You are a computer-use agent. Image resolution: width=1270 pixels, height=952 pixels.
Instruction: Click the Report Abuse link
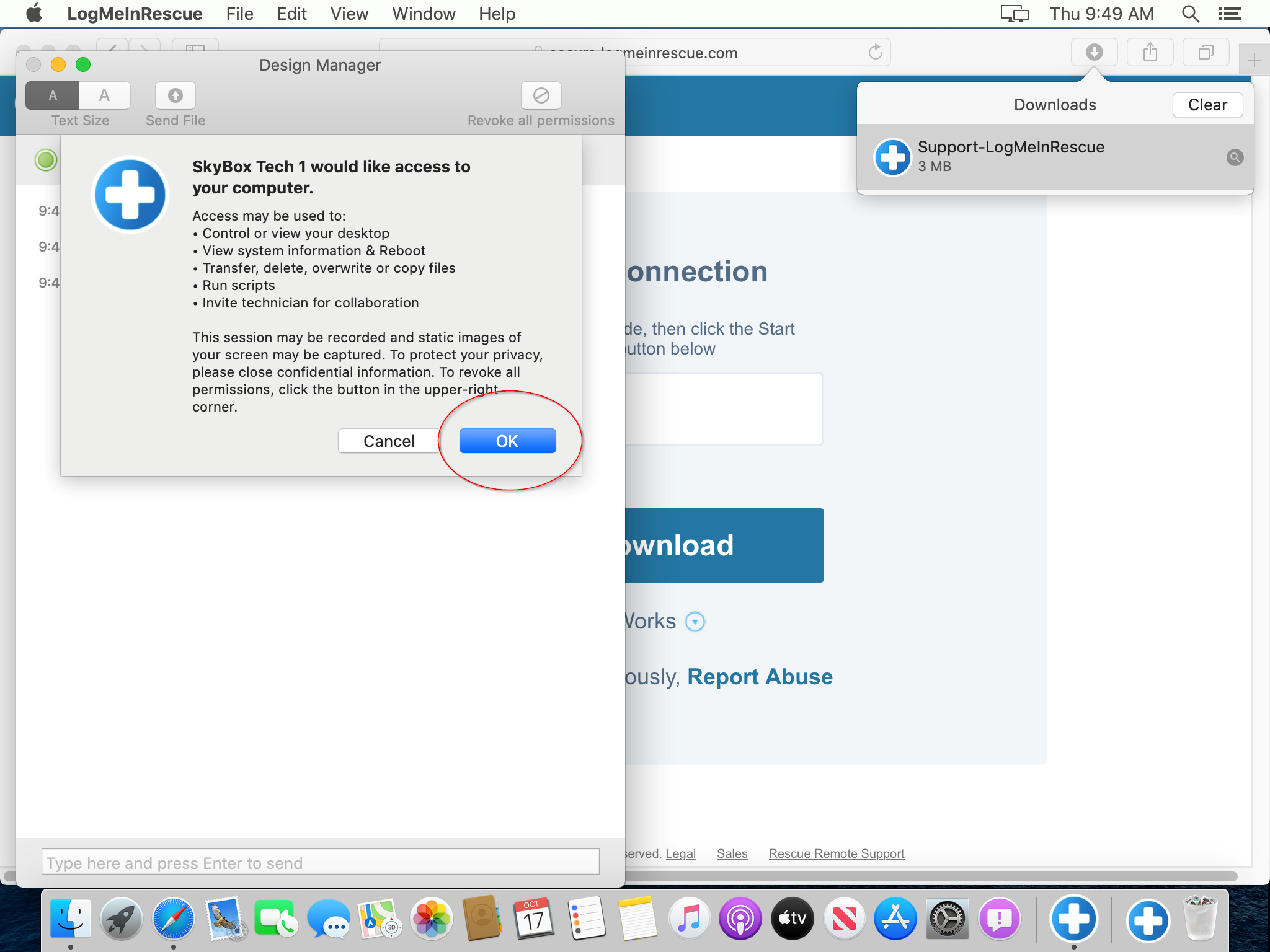[760, 677]
